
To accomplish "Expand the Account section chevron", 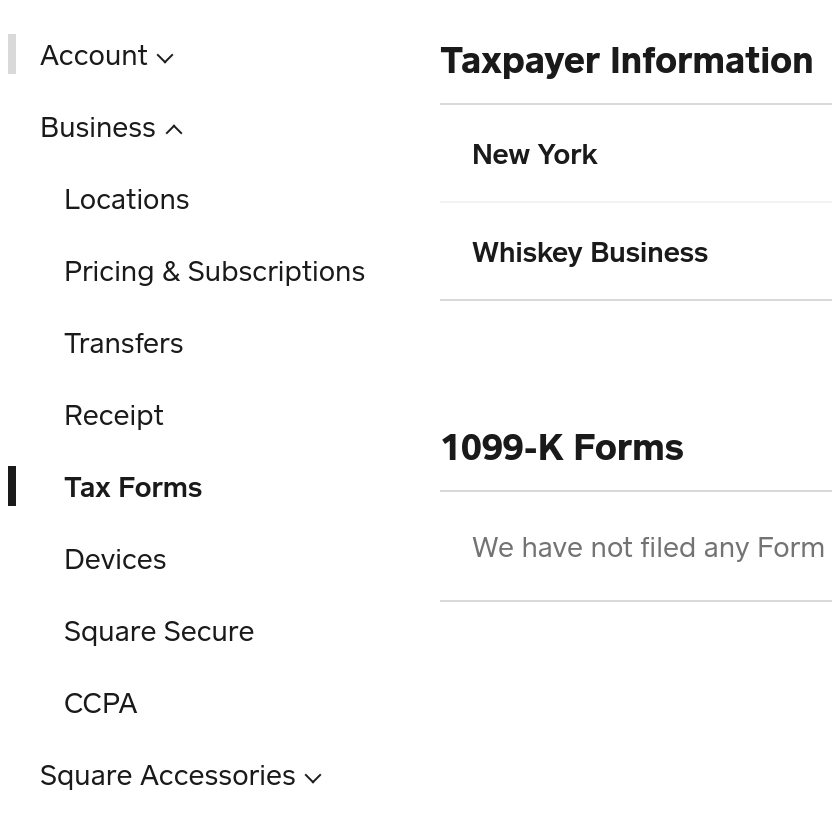I will [166, 58].
